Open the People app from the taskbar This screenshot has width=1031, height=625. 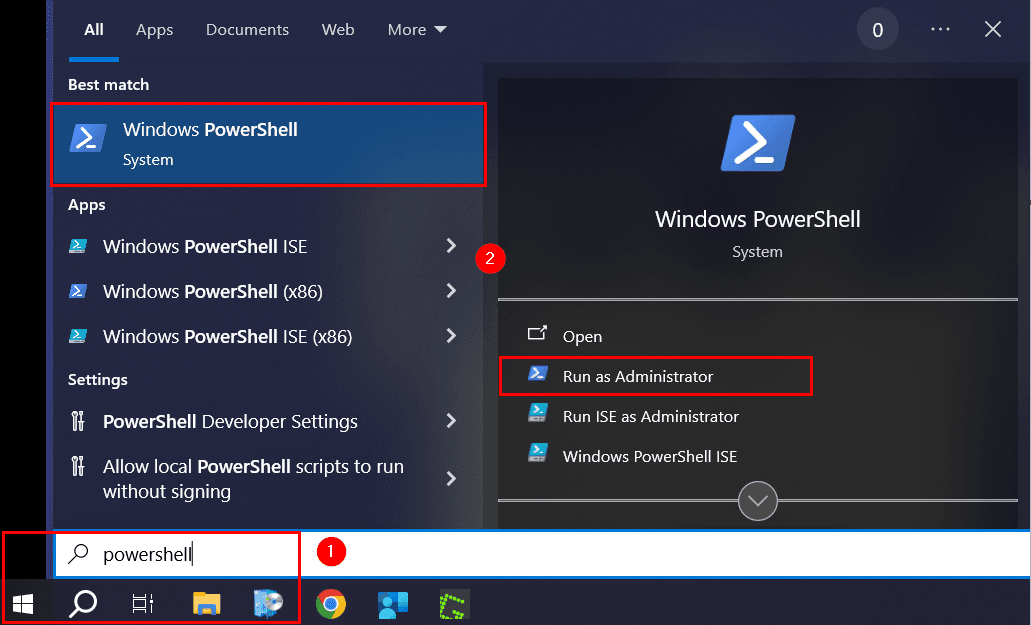pyautogui.click(x=391, y=603)
